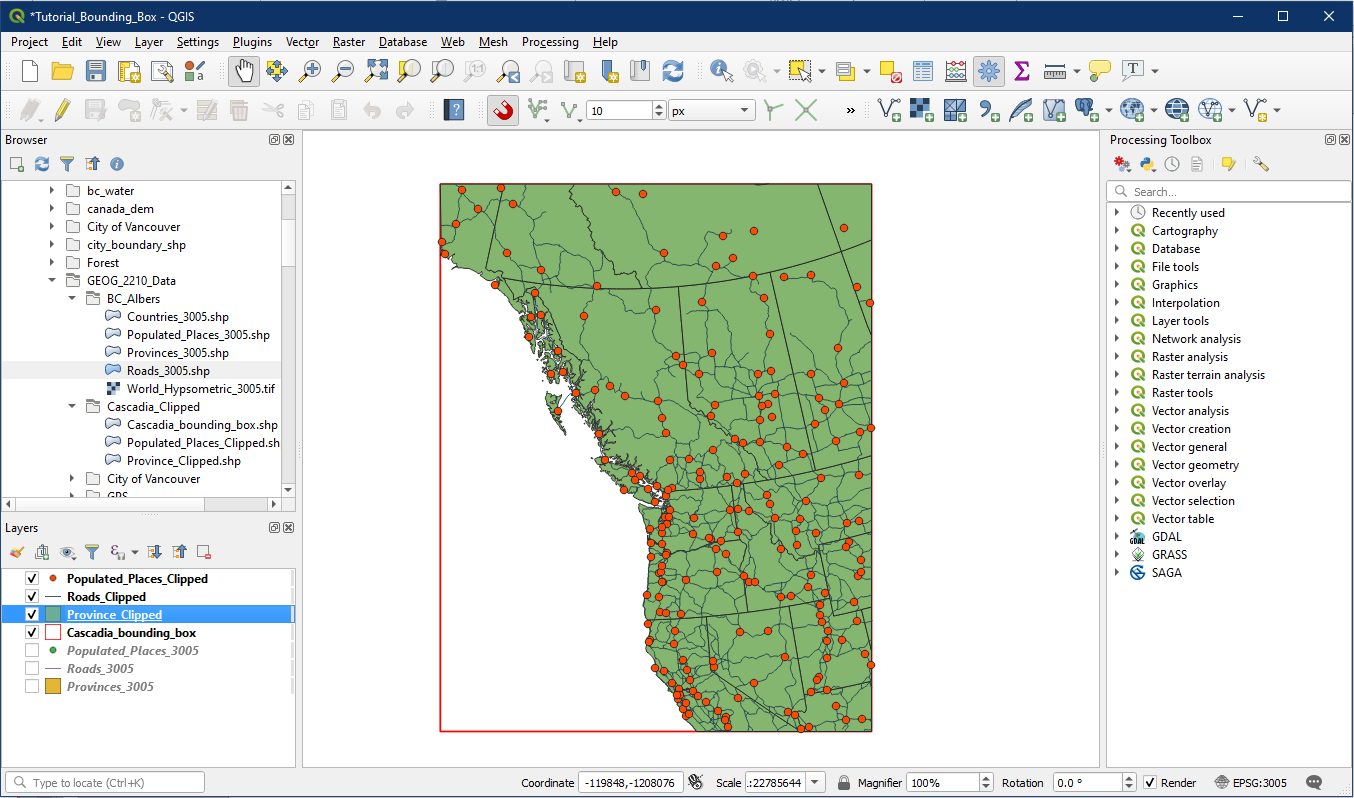1354x798 pixels.
Task: Click the Save Project floppy icon
Action: [96, 71]
